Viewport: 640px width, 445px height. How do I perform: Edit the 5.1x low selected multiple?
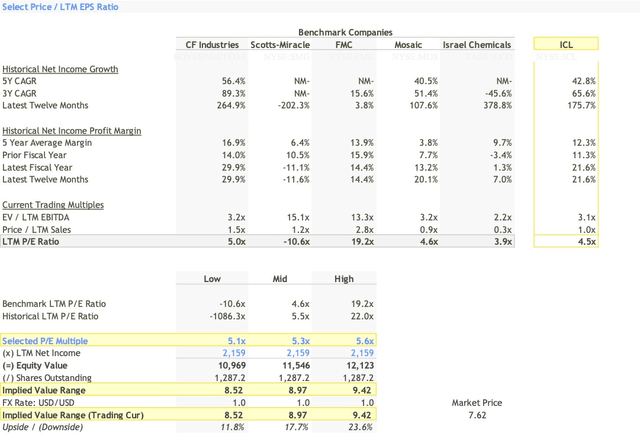coord(236,341)
